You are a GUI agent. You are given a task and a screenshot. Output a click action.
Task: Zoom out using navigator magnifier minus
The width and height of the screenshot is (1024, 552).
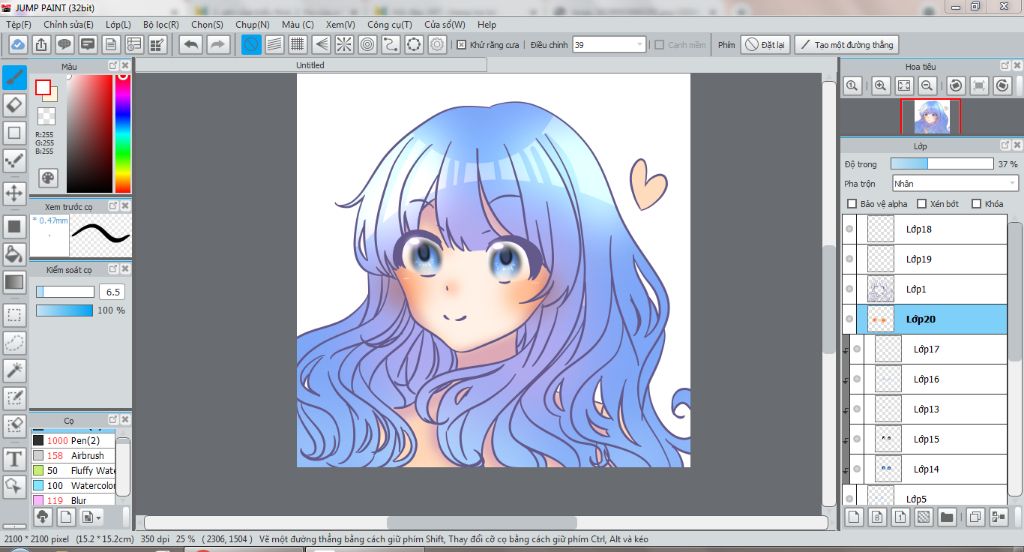point(927,86)
